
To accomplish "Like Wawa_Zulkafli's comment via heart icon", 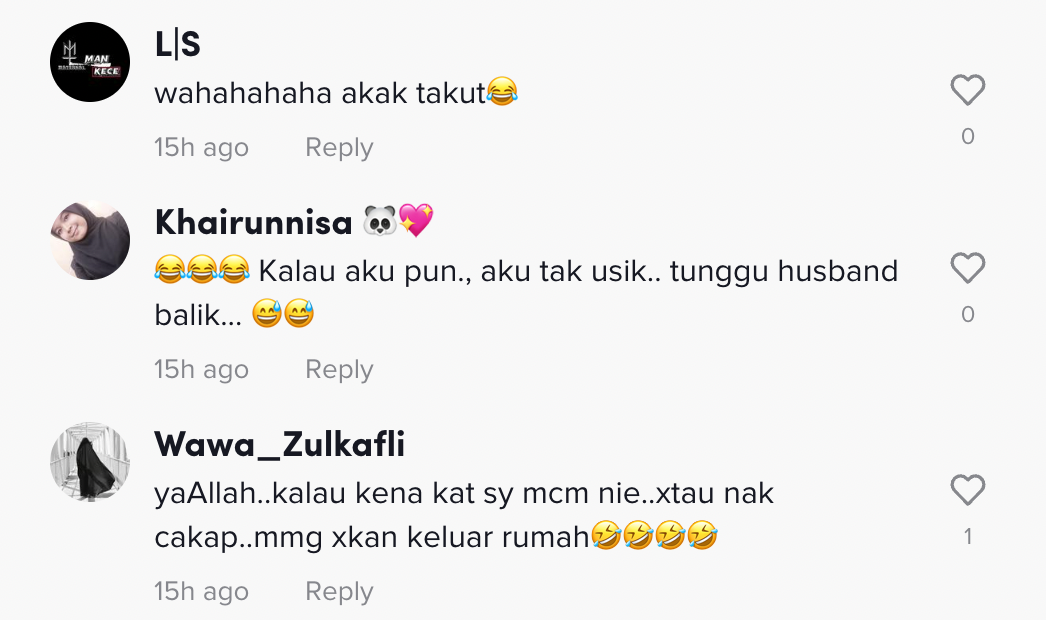I will [x=967, y=491].
